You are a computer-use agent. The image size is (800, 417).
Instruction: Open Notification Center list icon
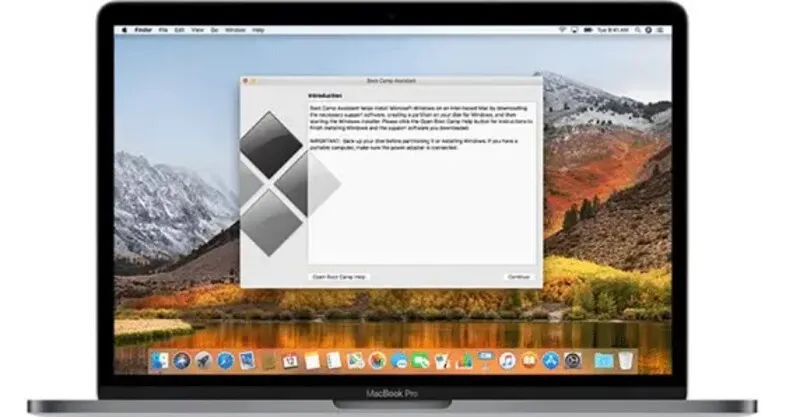tap(661, 30)
